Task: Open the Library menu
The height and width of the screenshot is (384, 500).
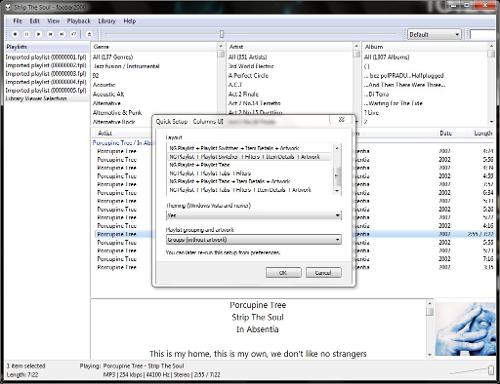Action: (106, 21)
